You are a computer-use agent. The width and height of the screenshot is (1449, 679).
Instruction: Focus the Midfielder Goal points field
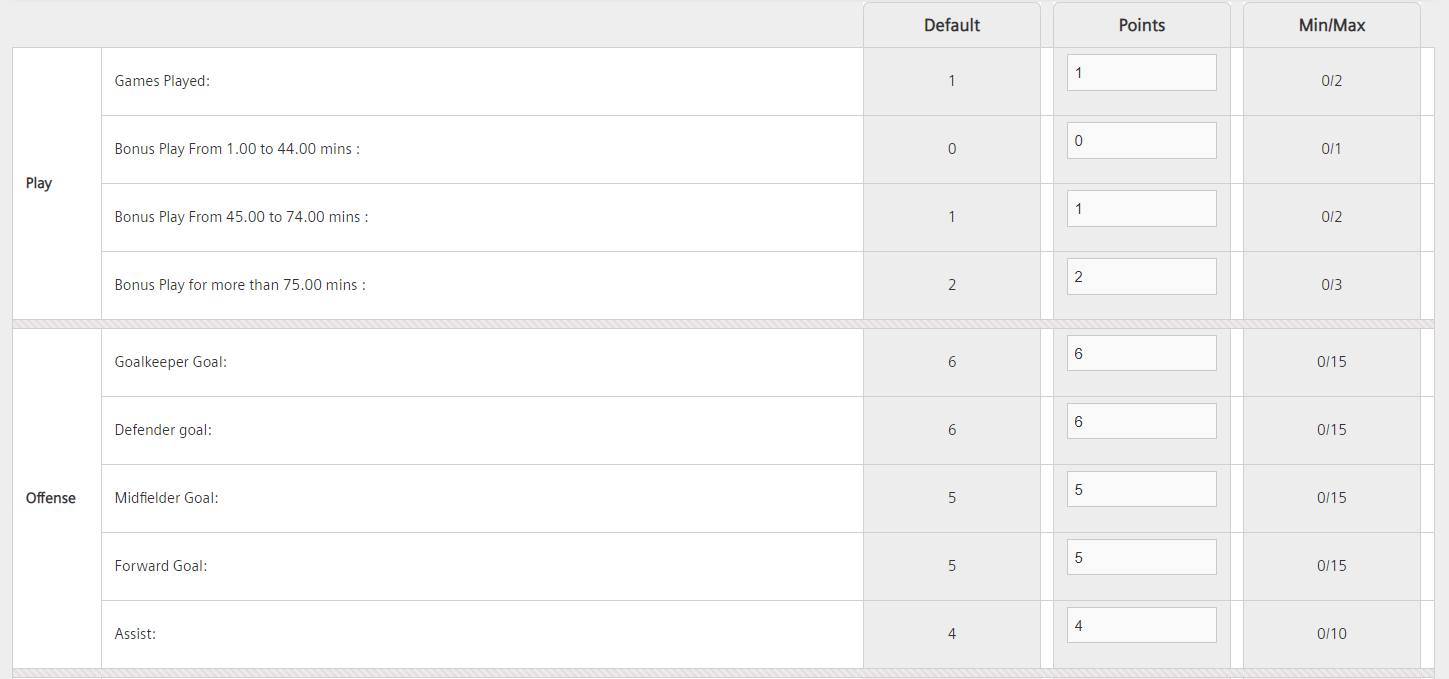tap(1141, 490)
